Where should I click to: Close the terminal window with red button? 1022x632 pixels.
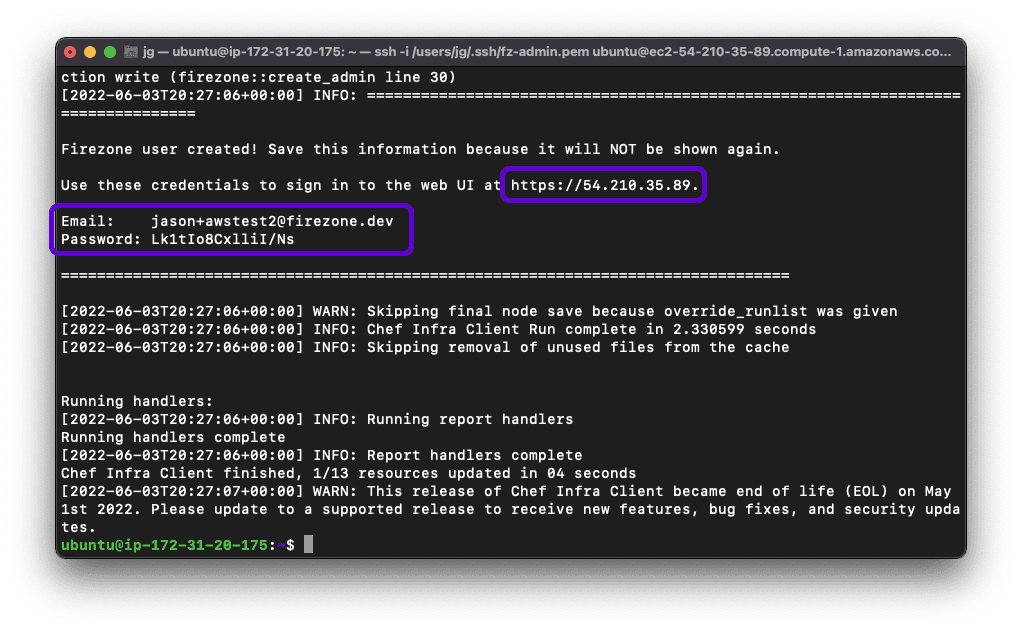[x=70, y=51]
